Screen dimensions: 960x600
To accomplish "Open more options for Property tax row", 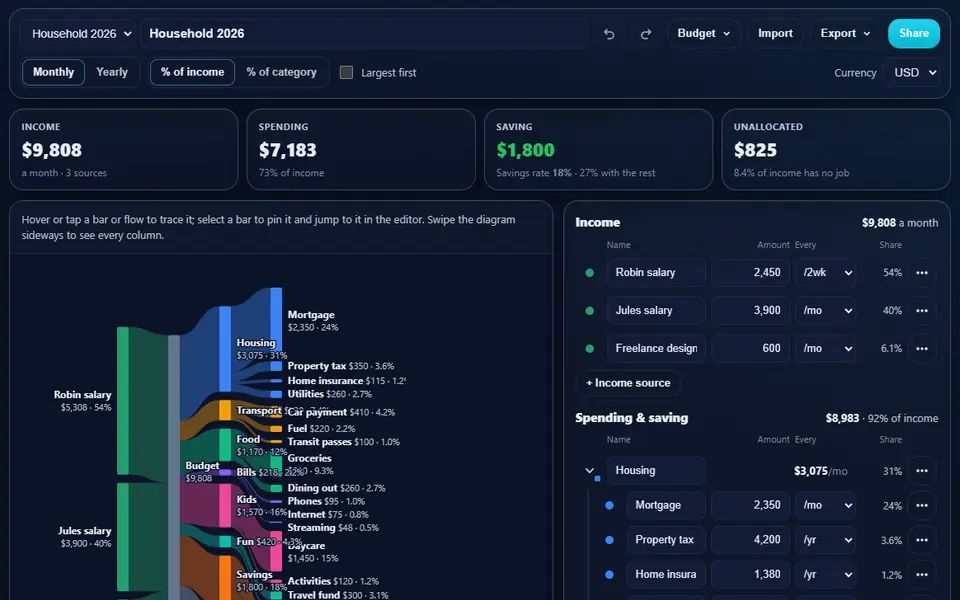I will click(x=922, y=540).
